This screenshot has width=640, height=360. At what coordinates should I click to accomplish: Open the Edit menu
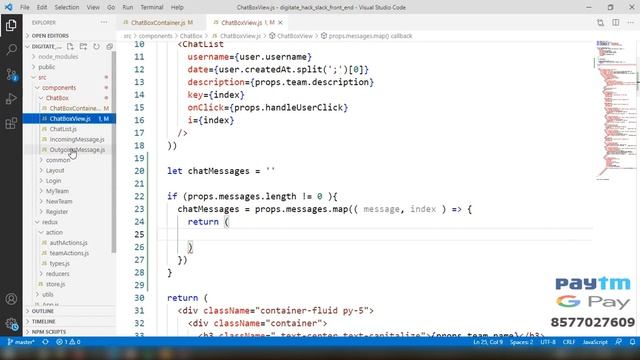click(x=42, y=7)
